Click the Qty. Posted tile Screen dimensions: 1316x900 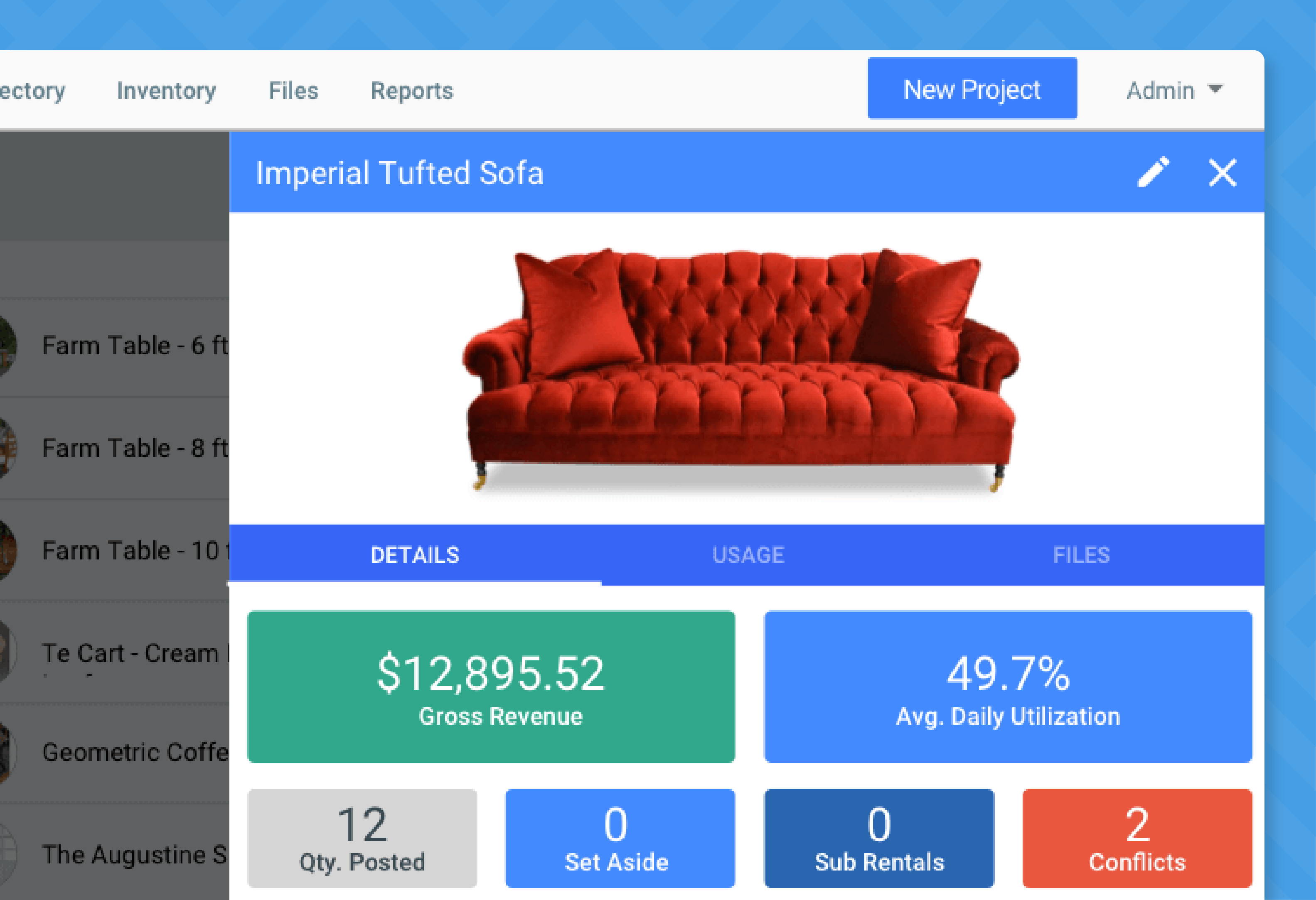pyautogui.click(x=362, y=838)
